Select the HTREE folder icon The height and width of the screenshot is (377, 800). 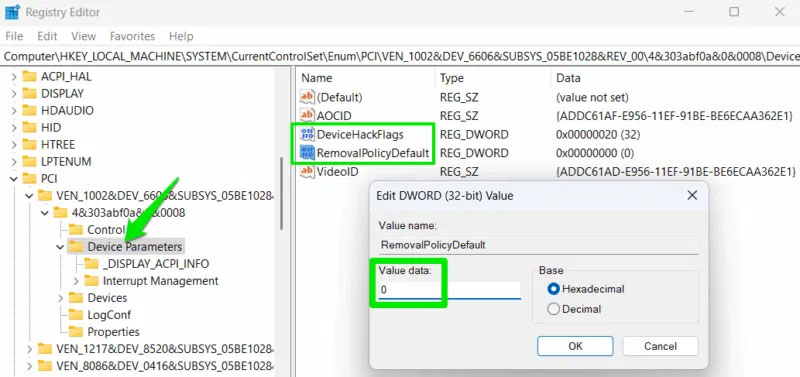[x=30, y=144]
